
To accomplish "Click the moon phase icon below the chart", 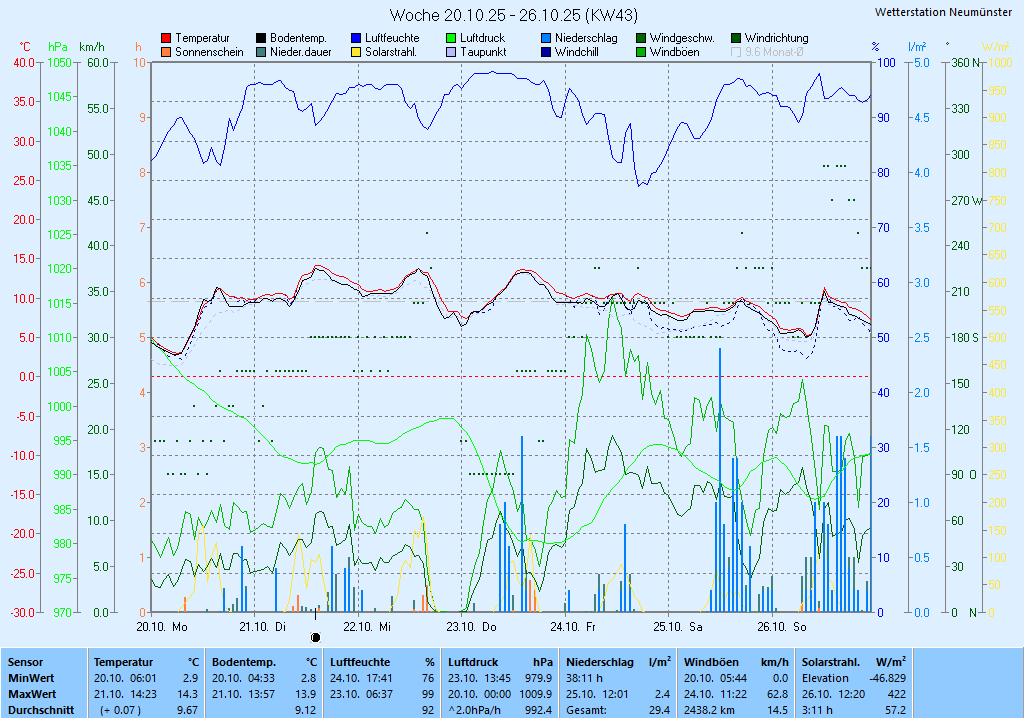I will (316, 636).
